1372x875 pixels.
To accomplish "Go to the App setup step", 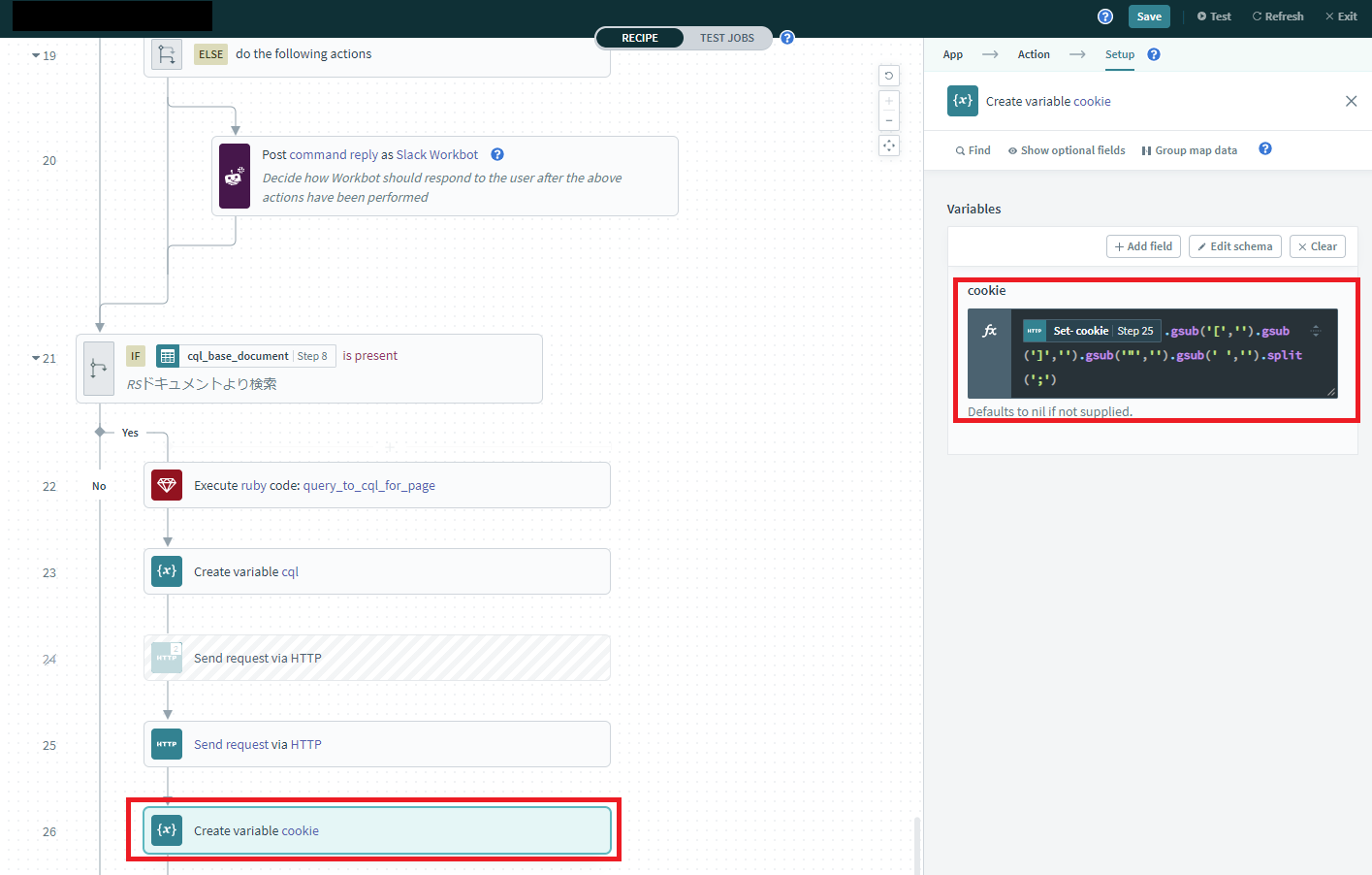I will (953, 54).
